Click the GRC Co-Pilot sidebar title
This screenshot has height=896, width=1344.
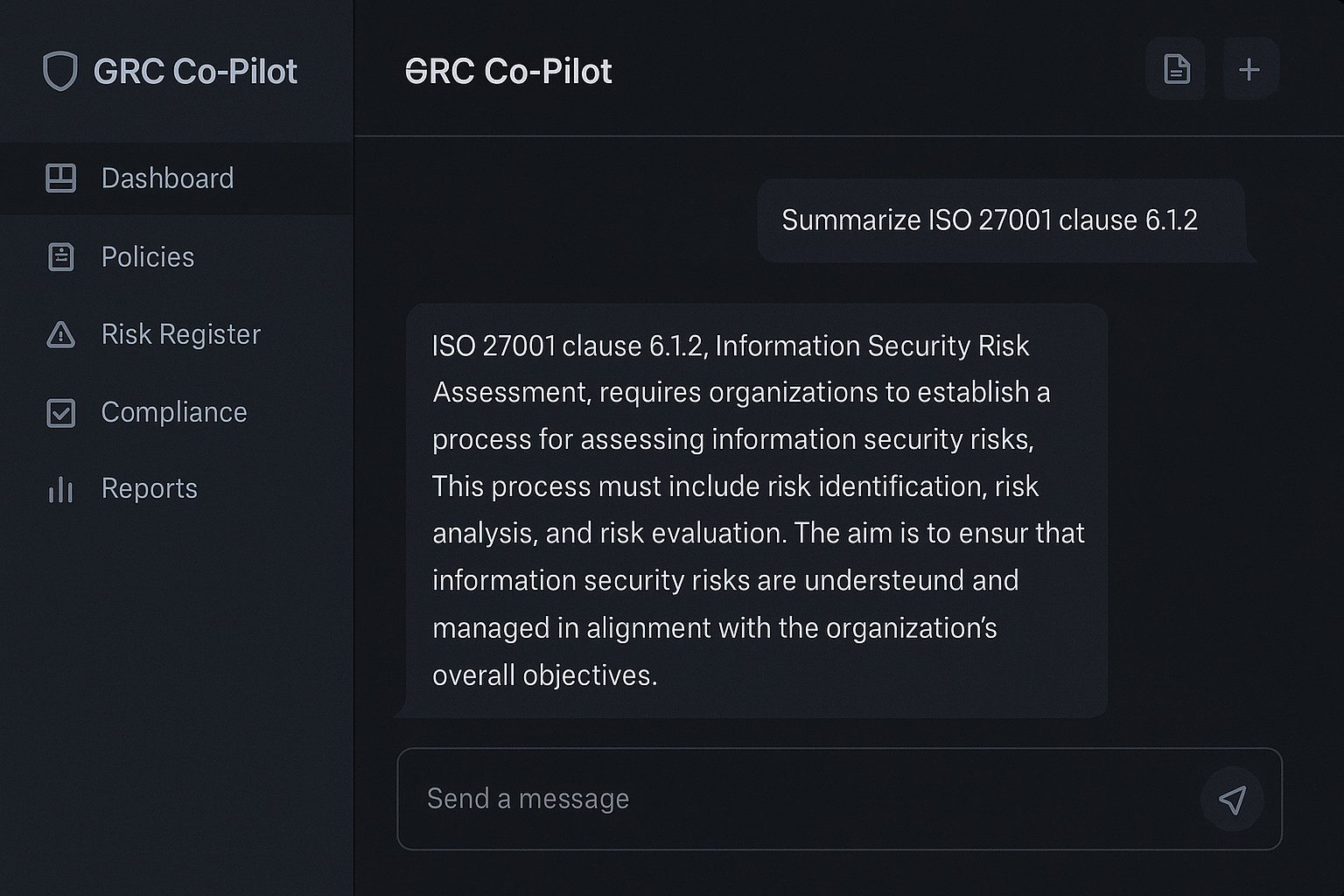click(x=195, y=72)
